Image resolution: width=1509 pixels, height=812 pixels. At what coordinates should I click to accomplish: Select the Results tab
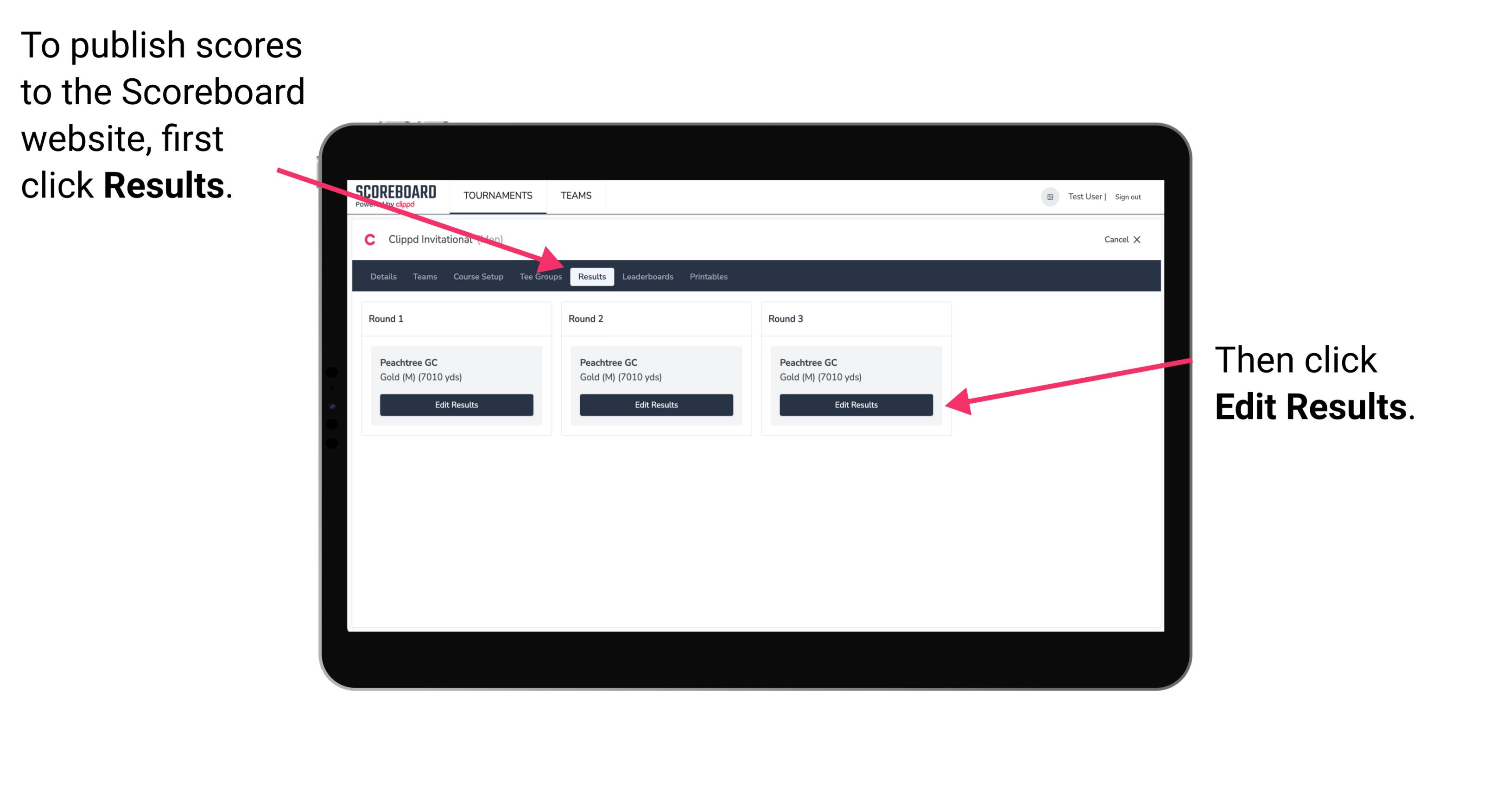(x=592, y=277)
